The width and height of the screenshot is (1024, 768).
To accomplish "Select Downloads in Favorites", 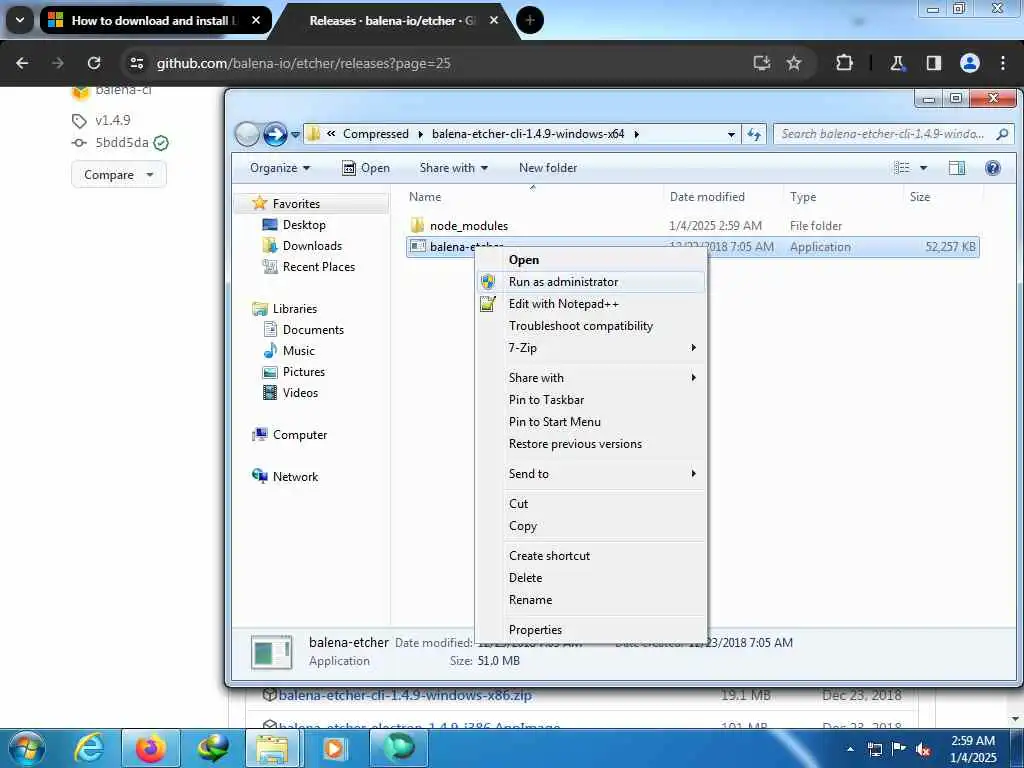I will [312, 246].
